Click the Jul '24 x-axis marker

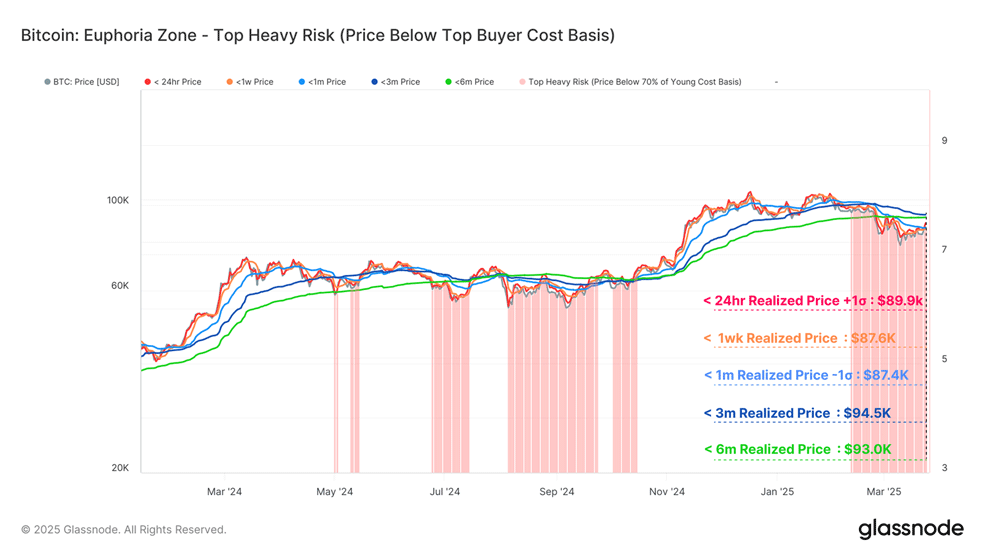pyautogui.click(x=445, y=492)
